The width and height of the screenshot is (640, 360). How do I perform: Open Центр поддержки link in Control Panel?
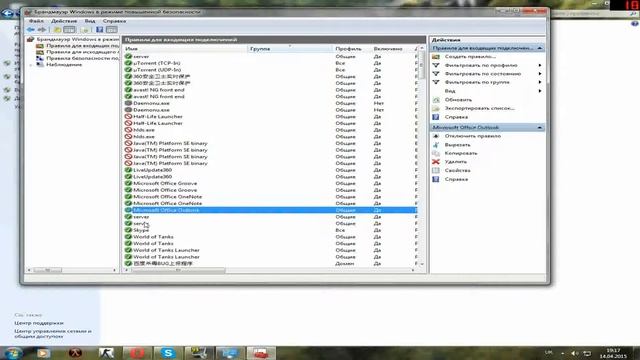pyautogui.click(x=39, y=323)
